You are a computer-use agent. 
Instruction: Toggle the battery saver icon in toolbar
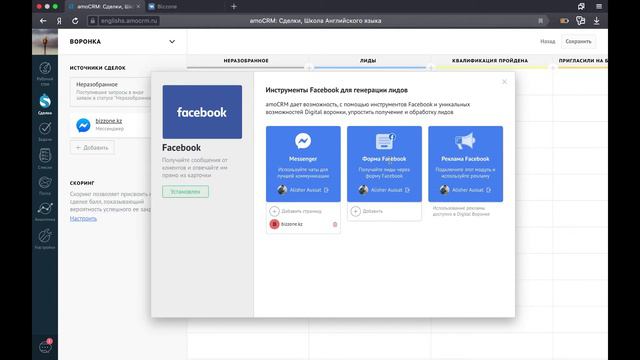tap(564, 21)
